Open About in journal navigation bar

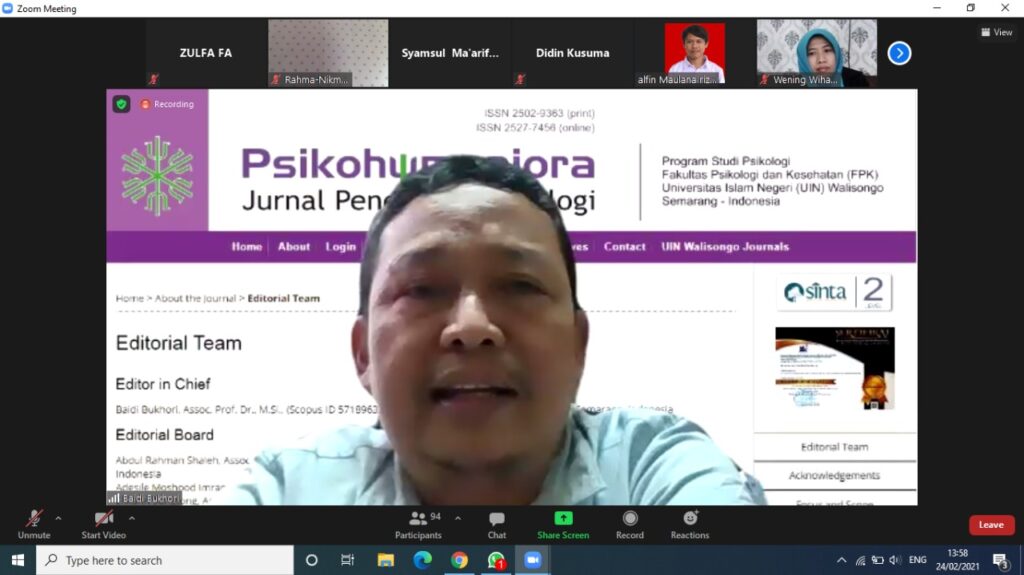tap(294, 246)
